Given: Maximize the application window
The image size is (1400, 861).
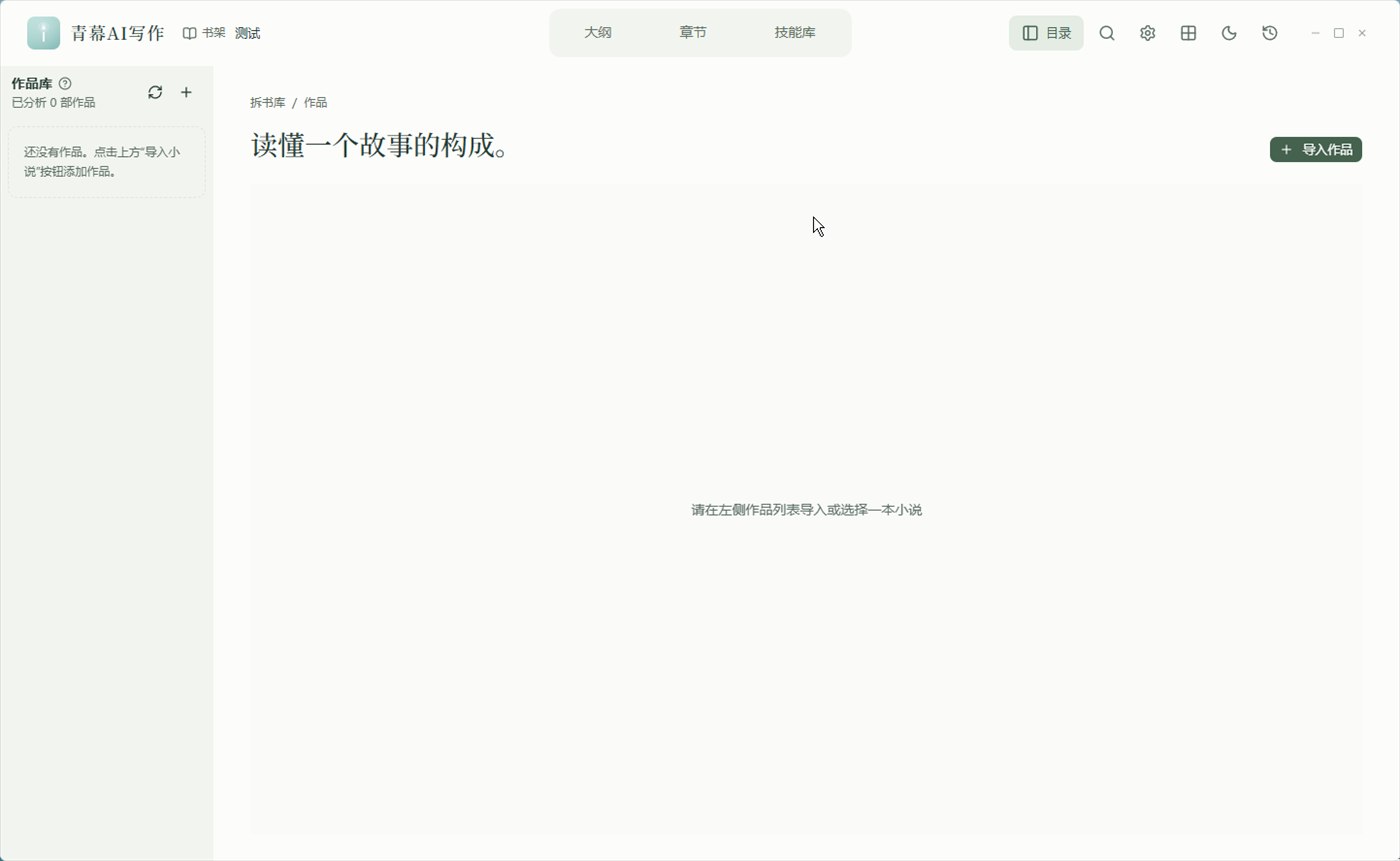Looking at the screenshot, I should (1339, 33).
